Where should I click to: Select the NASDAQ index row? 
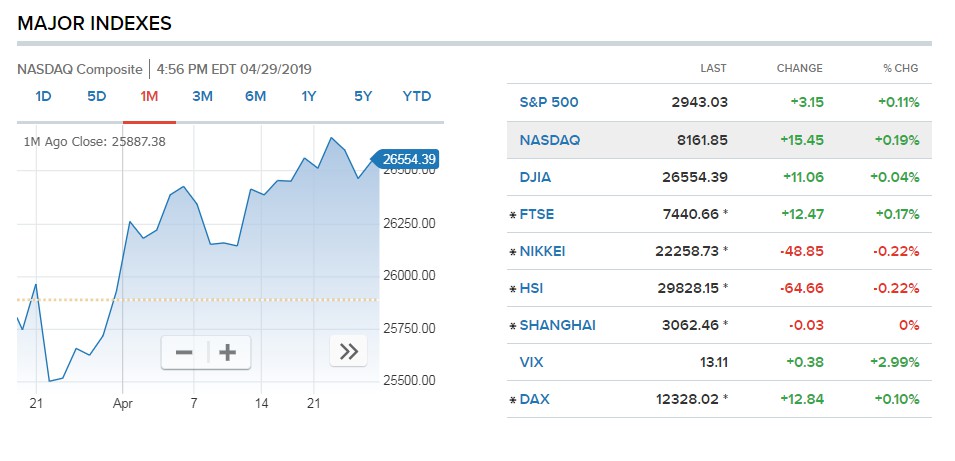click(x=549, y=140)
